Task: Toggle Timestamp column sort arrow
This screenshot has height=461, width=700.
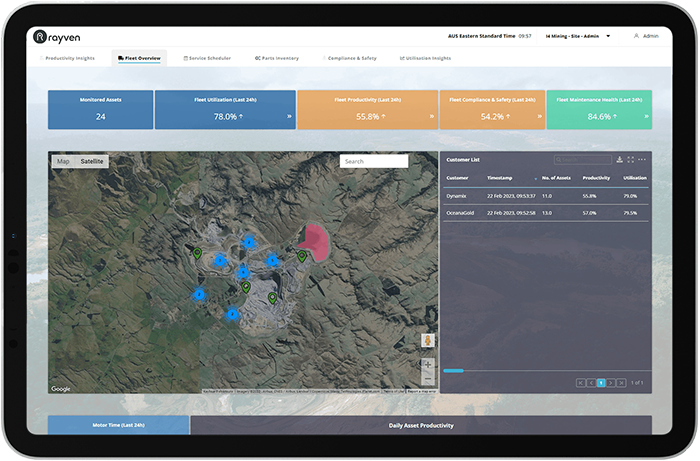Action: point(536,179)
